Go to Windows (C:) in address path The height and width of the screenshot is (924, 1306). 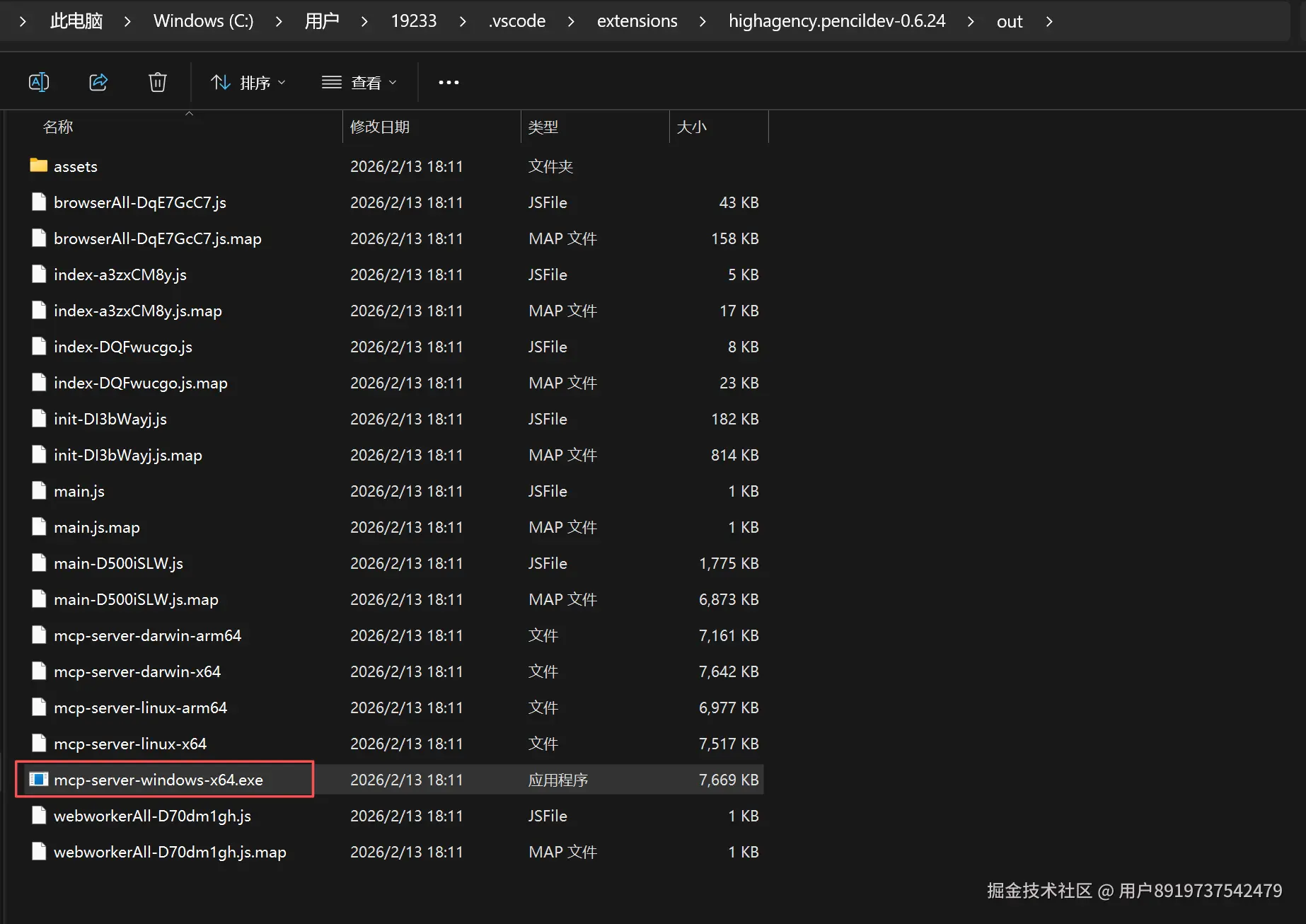(x=203, y=21)
